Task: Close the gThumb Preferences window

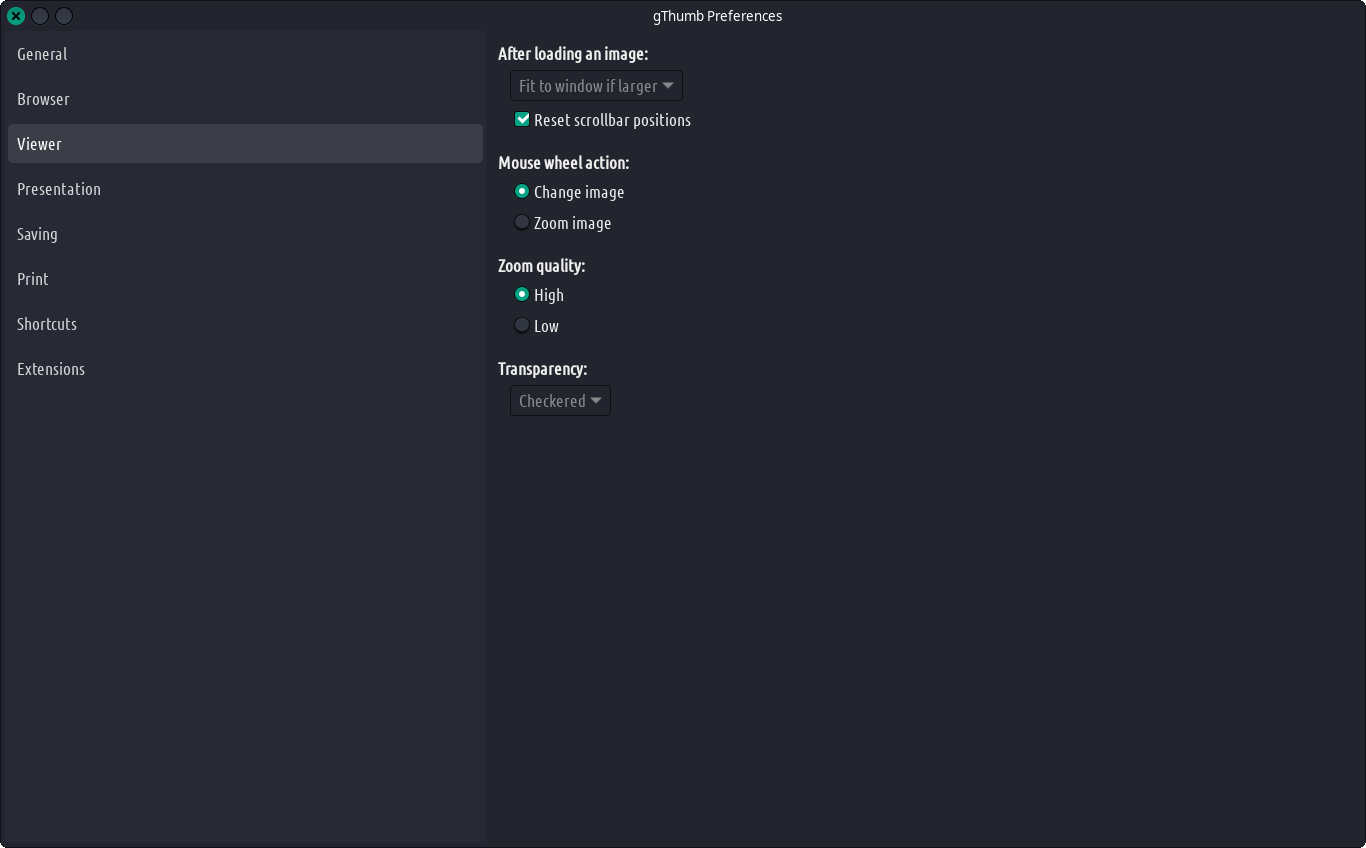Action: click(x=16, y=16)
